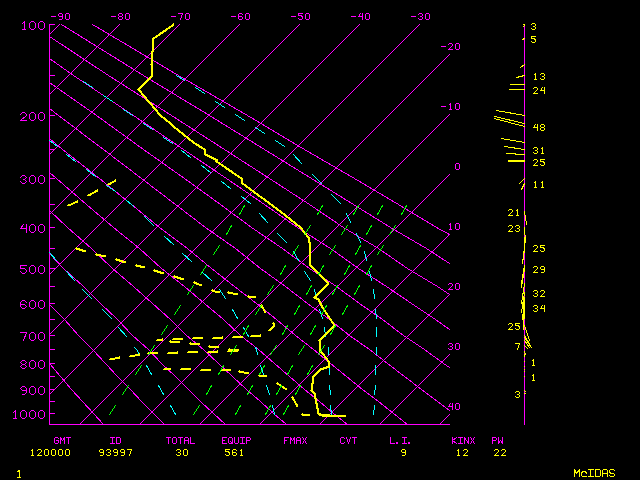Click the wind speed value 13
Image resolution: width=640 pixels, height=480 pixels.
point(539,77)
